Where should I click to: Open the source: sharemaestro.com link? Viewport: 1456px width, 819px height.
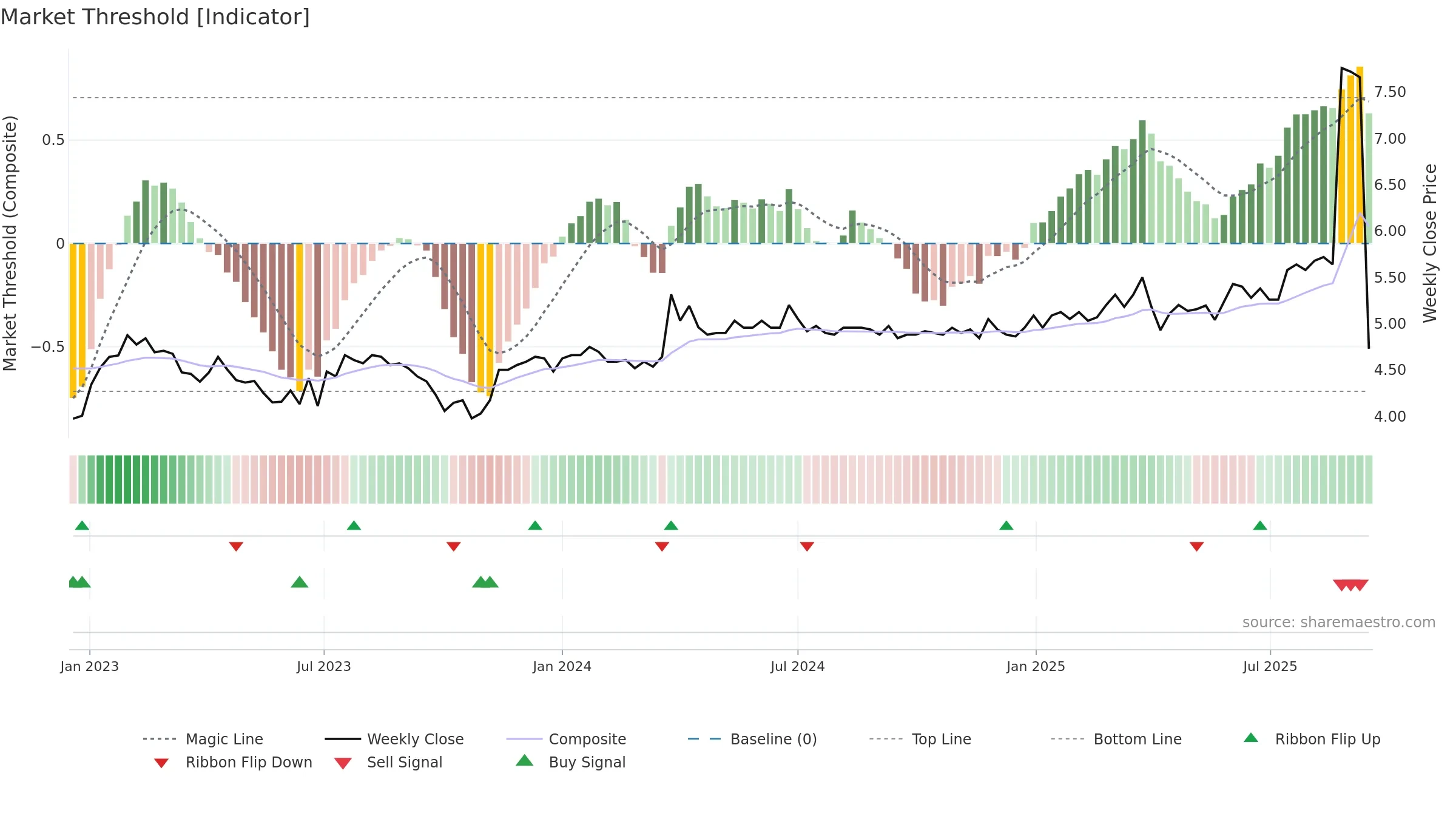pyautogui.click(x=1339, y=622)
